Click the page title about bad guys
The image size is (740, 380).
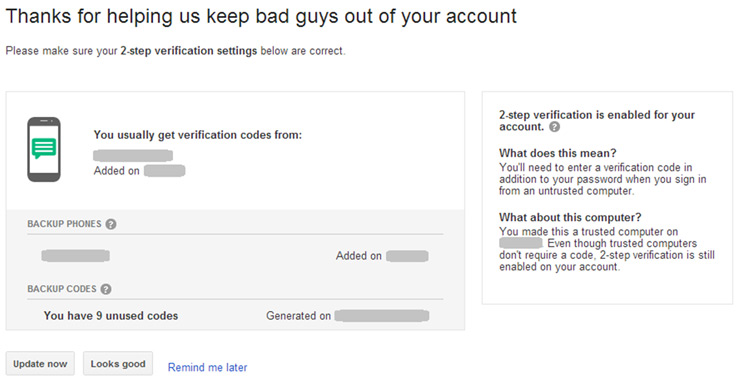pos(261,16)
